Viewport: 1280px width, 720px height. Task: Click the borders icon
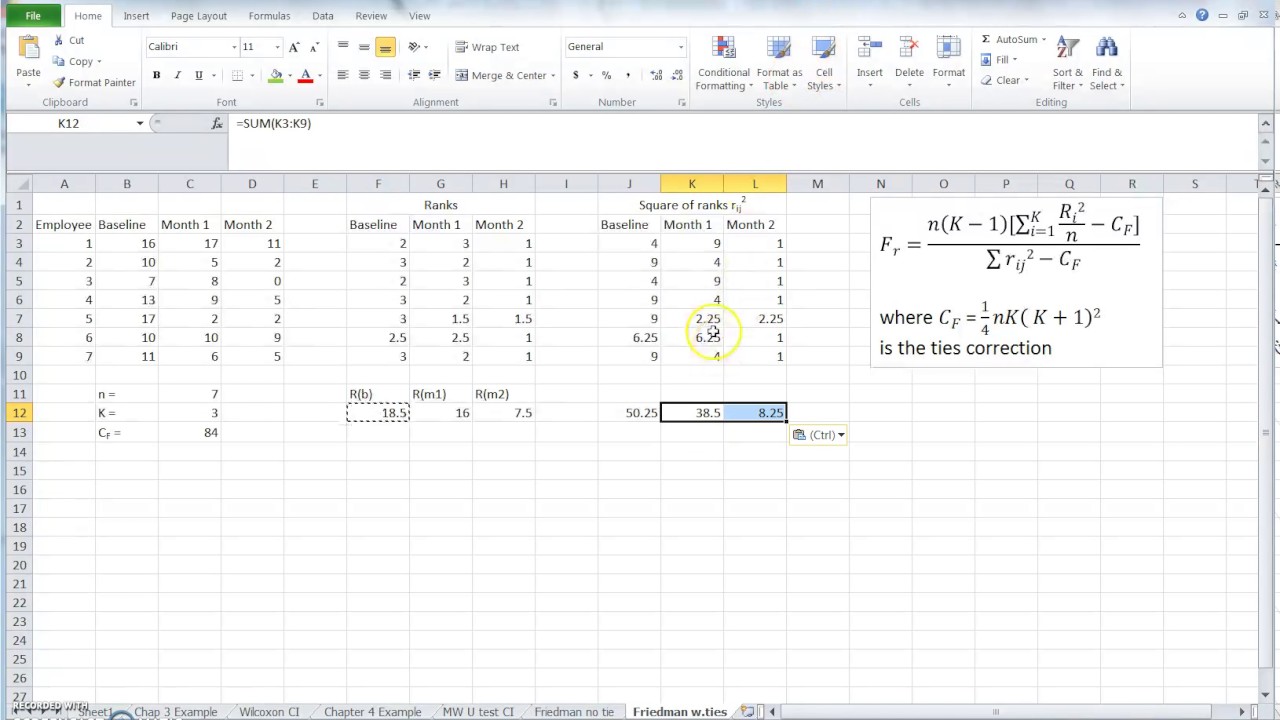point(237,76)
